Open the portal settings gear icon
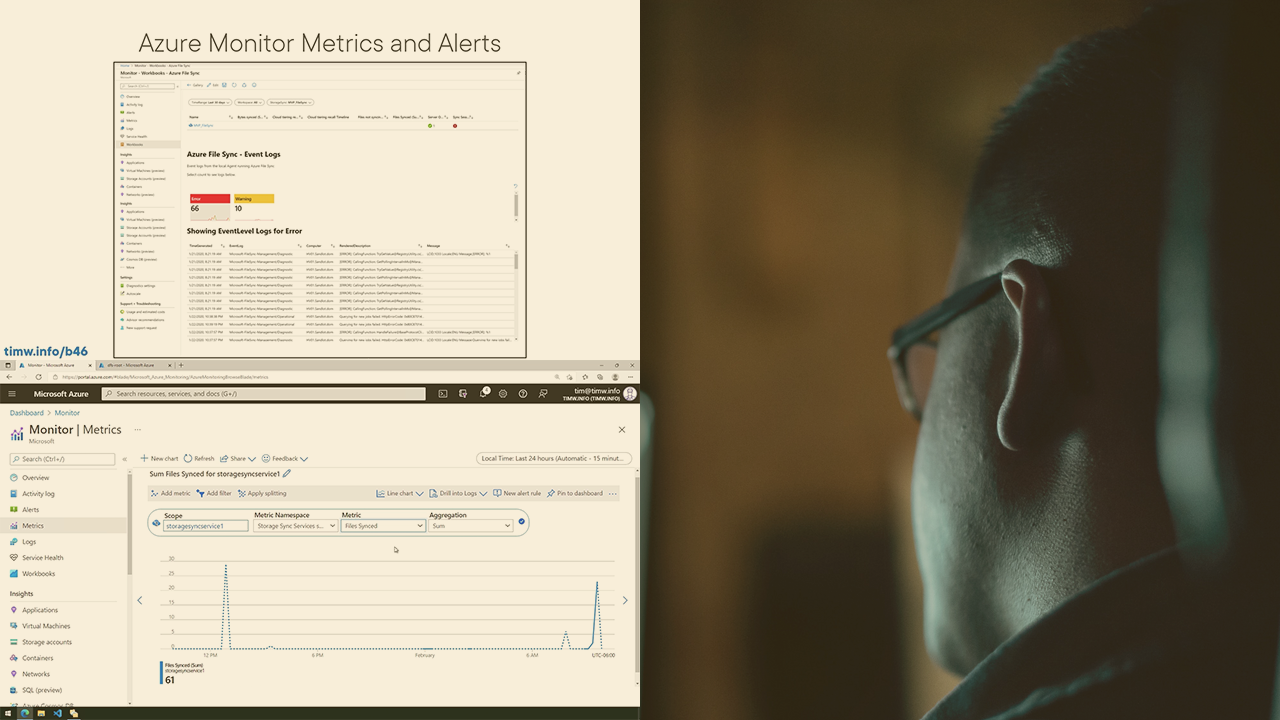Viewport: 1280px width, 720px height. pyautogui.click(x=503, y=394)
